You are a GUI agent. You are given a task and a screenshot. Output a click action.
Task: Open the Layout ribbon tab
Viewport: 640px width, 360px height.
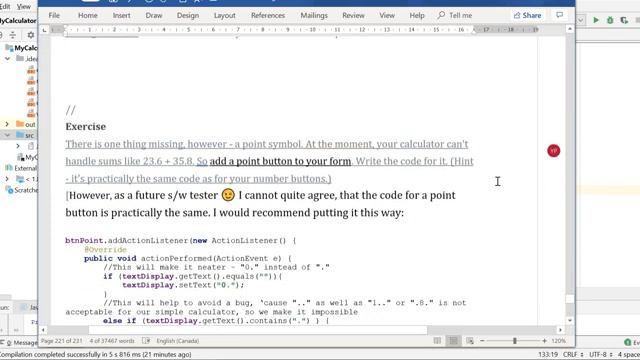point(224,16)
